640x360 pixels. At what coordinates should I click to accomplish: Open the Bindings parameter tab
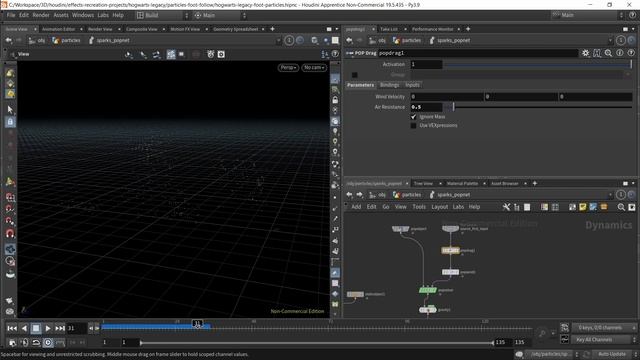(389, 85)
